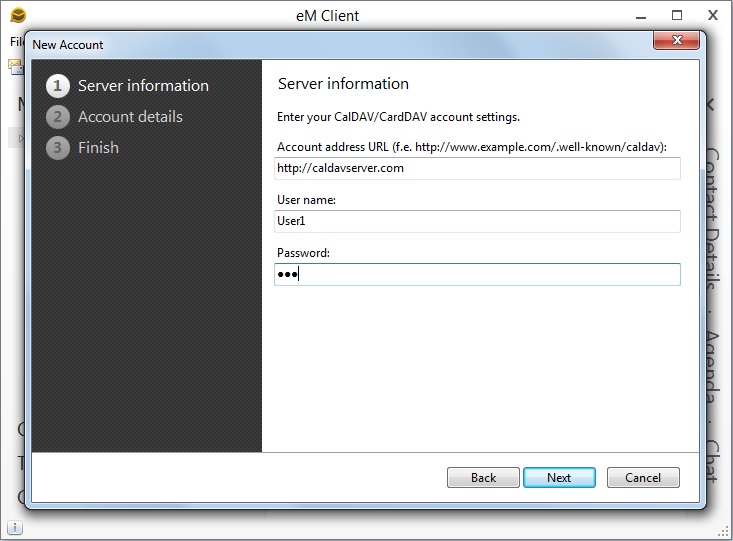
Task: Maximize the eM Client window
Action: pos(676,15)
